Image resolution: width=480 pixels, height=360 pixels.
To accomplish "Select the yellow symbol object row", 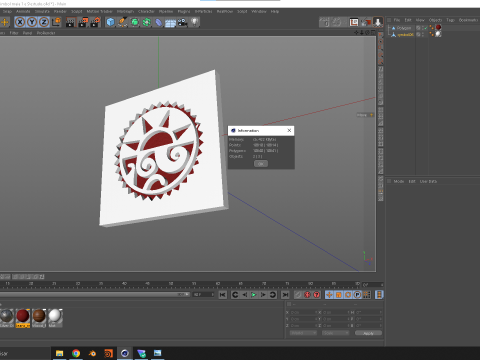I will pyautogui.click(x=405, y=34).
